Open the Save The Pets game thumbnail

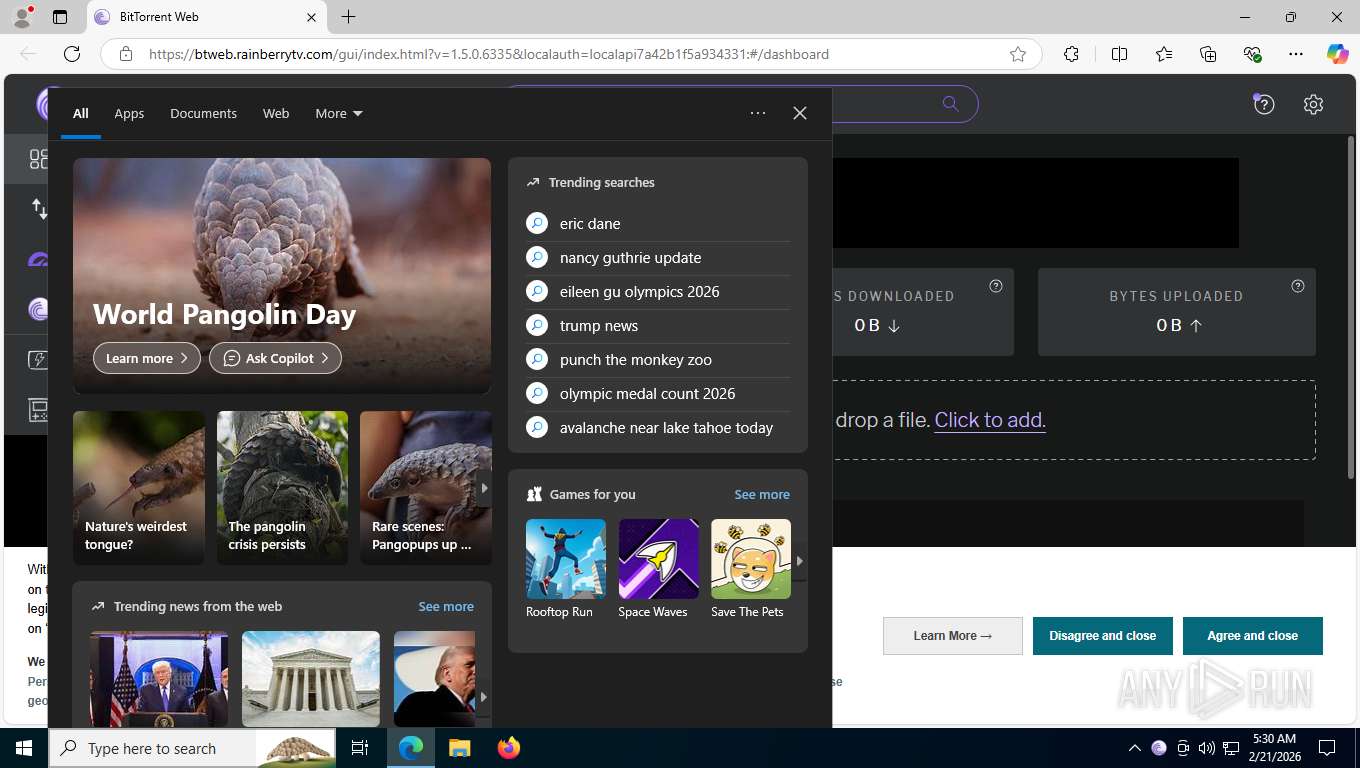point(751,559)
